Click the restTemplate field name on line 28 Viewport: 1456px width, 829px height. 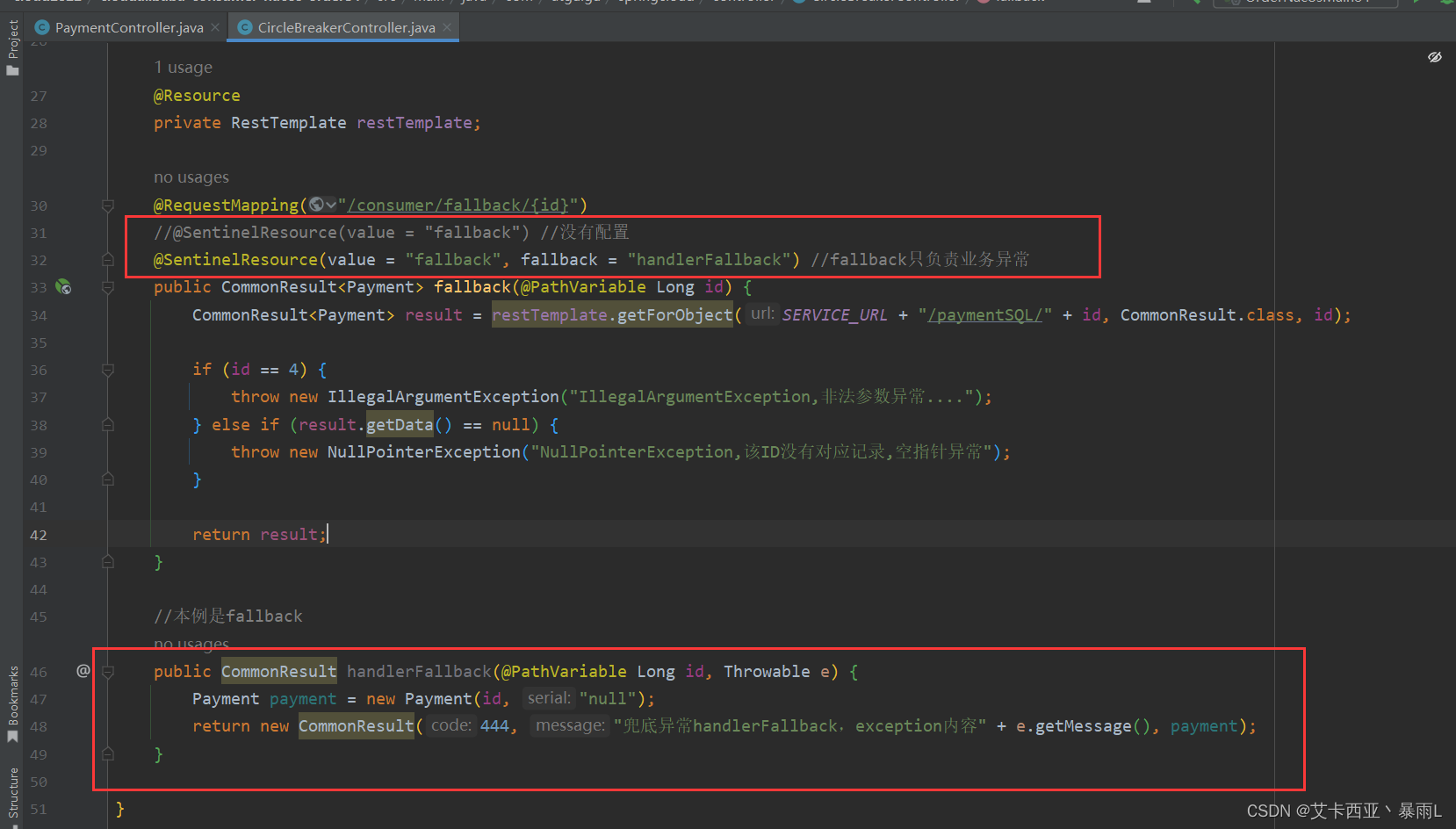pyautogui.click(x=414, y=123)
